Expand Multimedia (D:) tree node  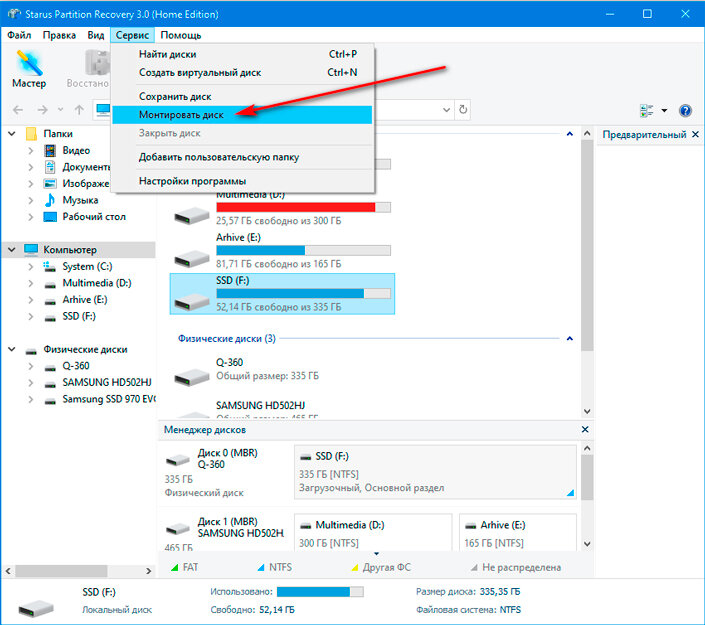(31, 283)
